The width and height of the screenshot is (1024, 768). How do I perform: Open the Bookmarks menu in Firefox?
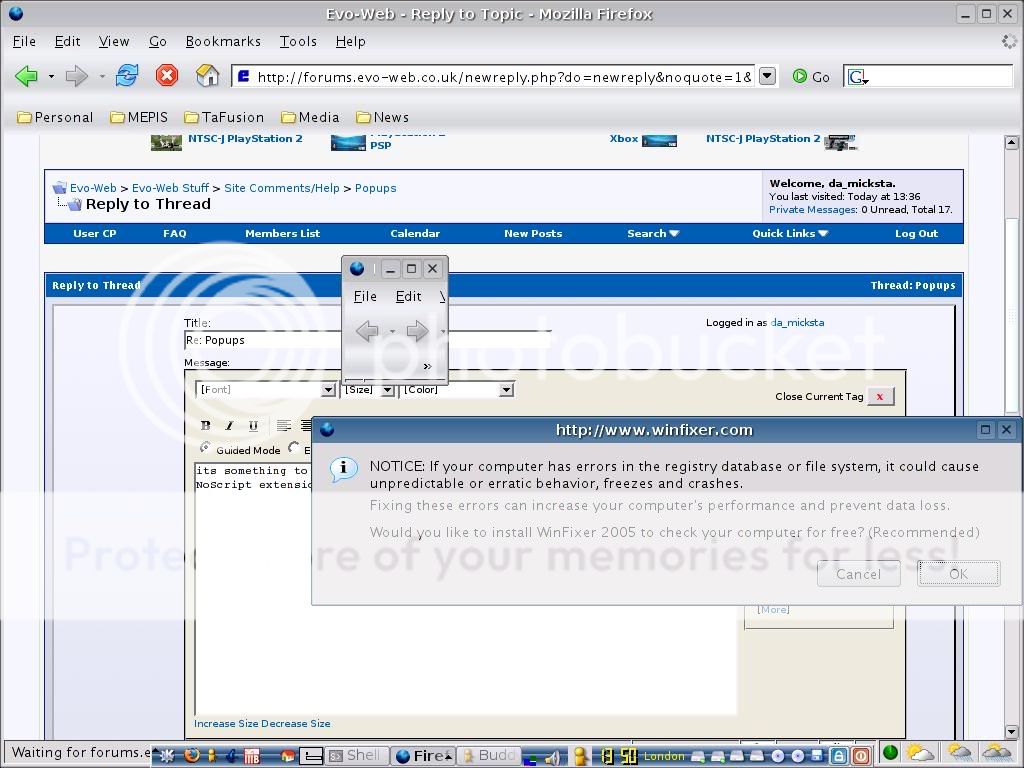tap(223, 41)
